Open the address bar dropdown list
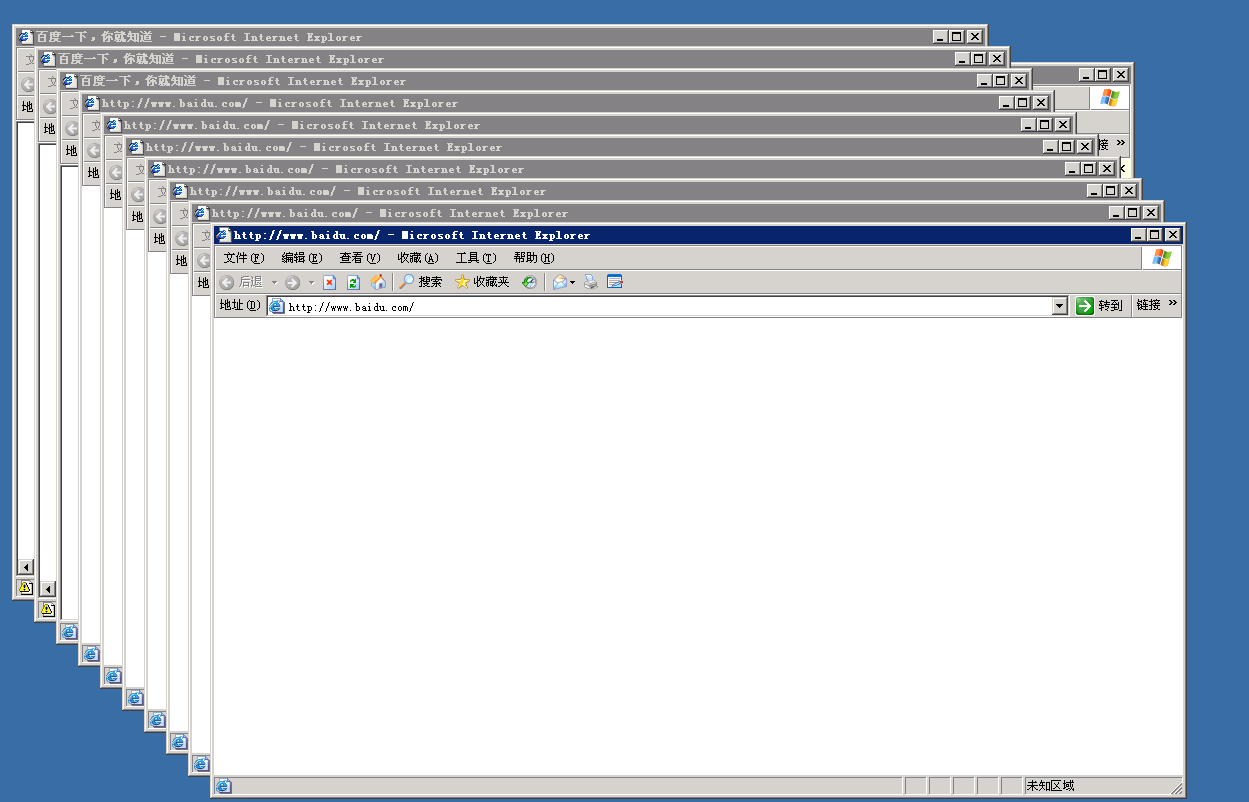The height and width of the screenshot is (802, 1249). click(x=1060, y=307)
